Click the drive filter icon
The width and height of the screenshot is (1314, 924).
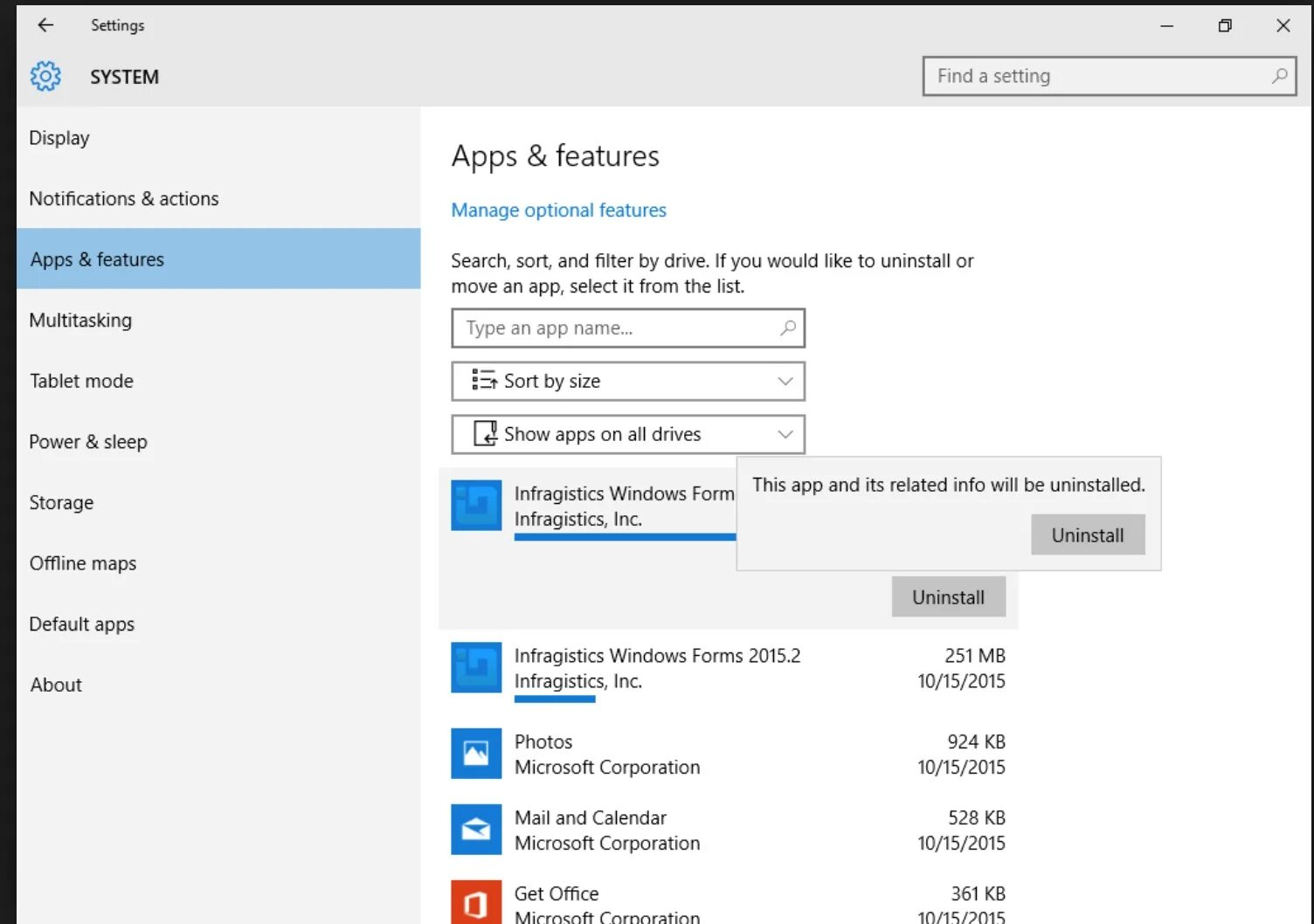[485, 433]
